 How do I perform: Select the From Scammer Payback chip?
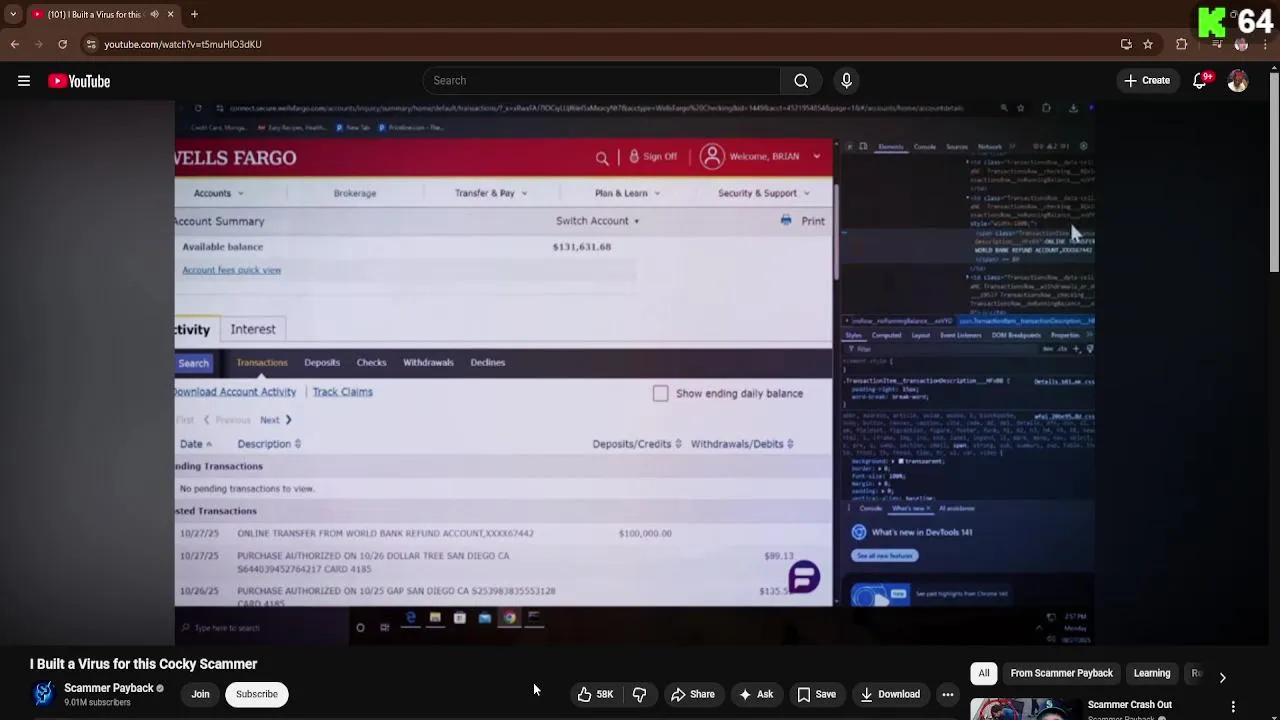tap(1061, 674)
